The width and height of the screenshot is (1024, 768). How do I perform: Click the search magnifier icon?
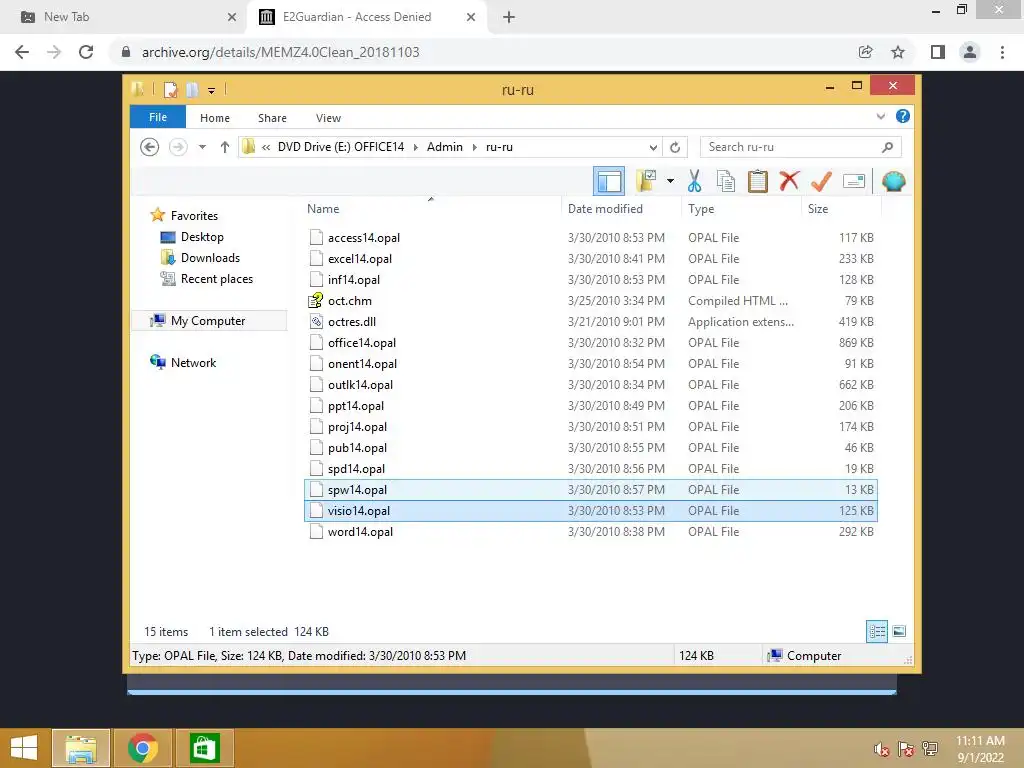tap(887, 147)
